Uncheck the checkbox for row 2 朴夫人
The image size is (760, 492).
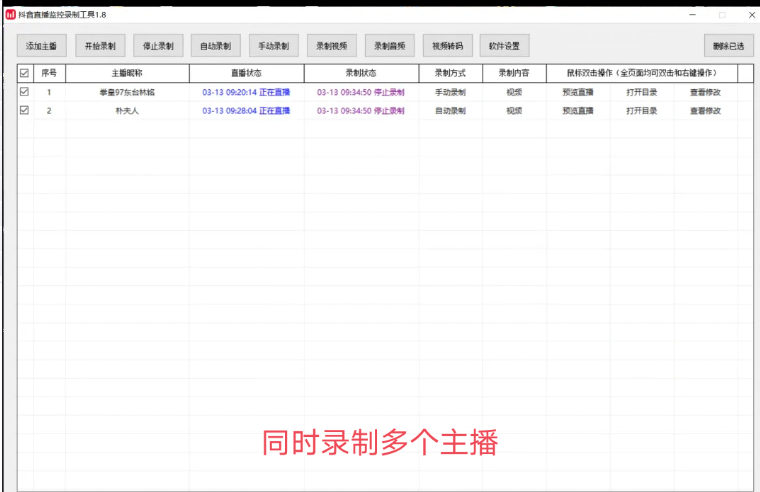coord(25,110)
